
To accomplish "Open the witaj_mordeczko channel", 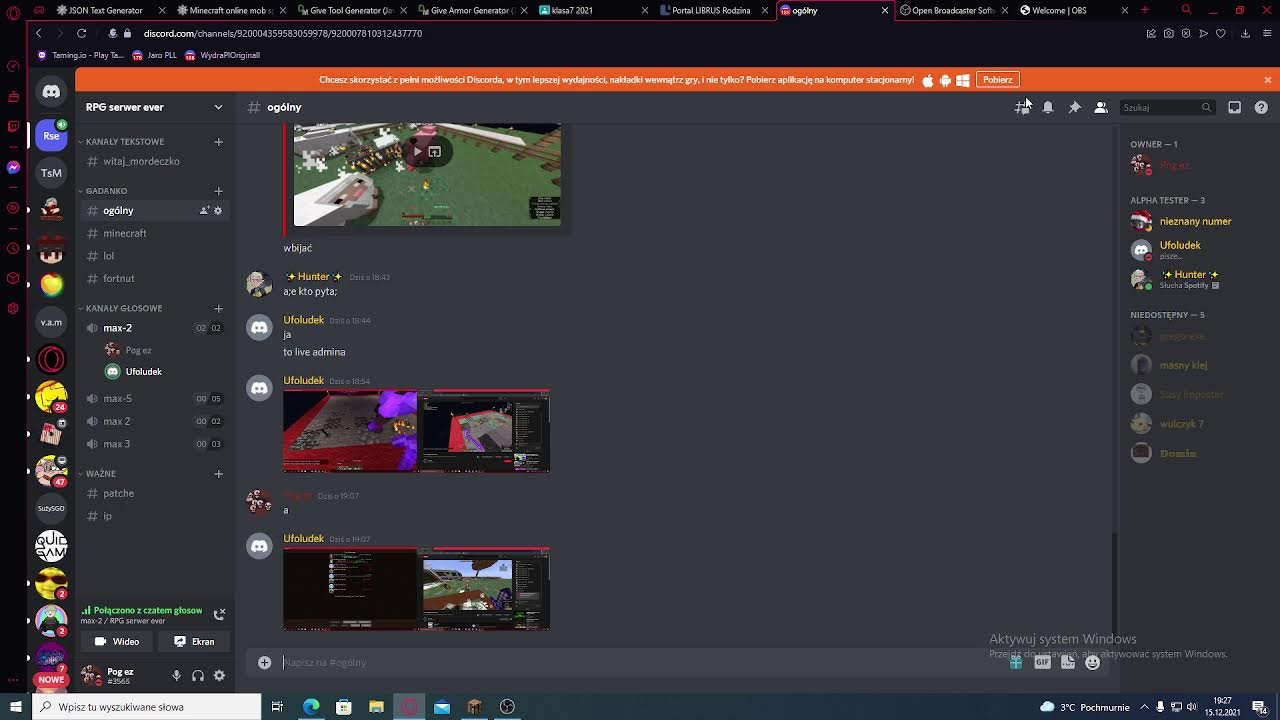I will click(155, 161).
